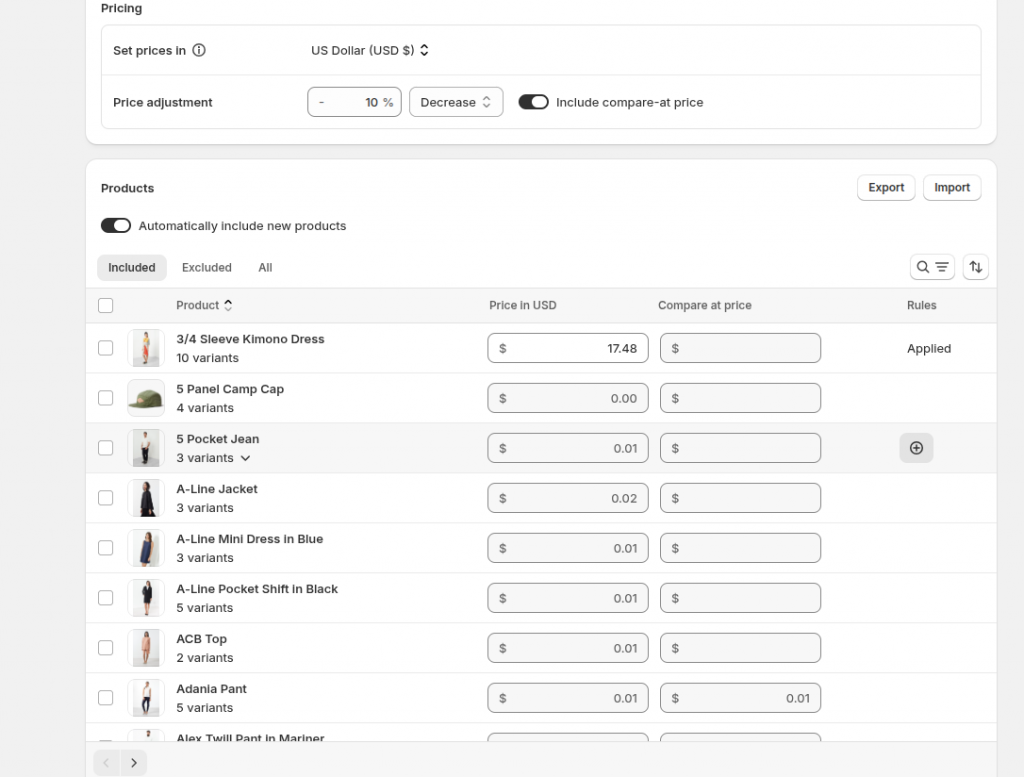Edit Adania Pant compare-at price field
Screen dimensions: 1024x777
(740, 698)
